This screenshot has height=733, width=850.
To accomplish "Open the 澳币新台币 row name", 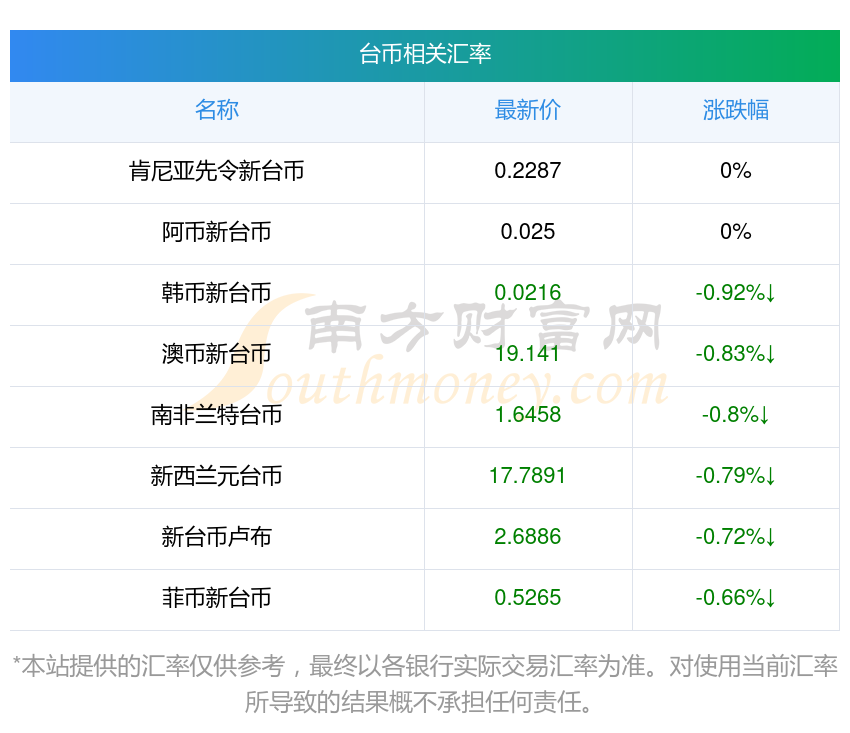I will tap(217, 354).
